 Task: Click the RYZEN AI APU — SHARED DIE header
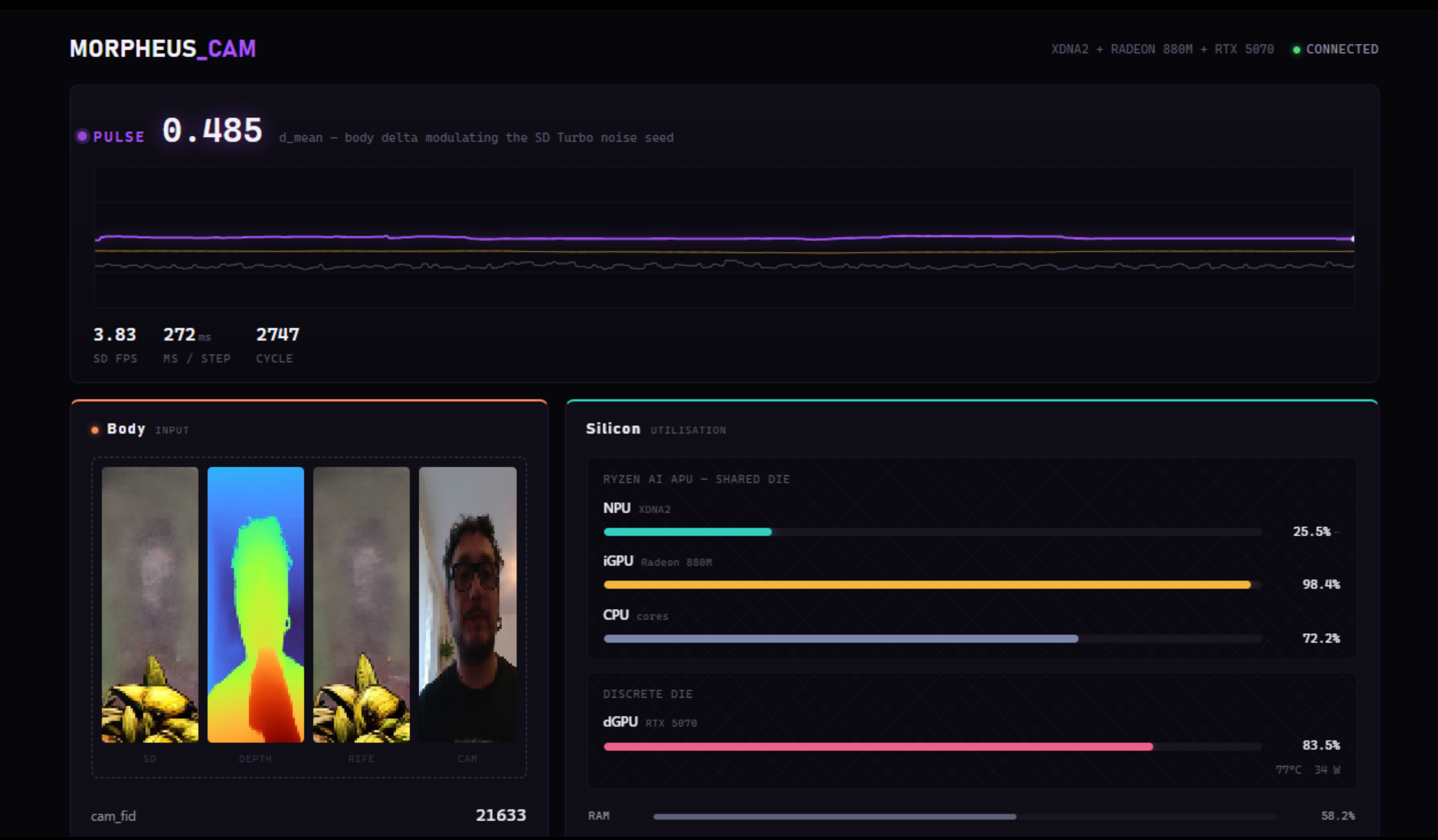pyautogui.click(x=696, y=479)
